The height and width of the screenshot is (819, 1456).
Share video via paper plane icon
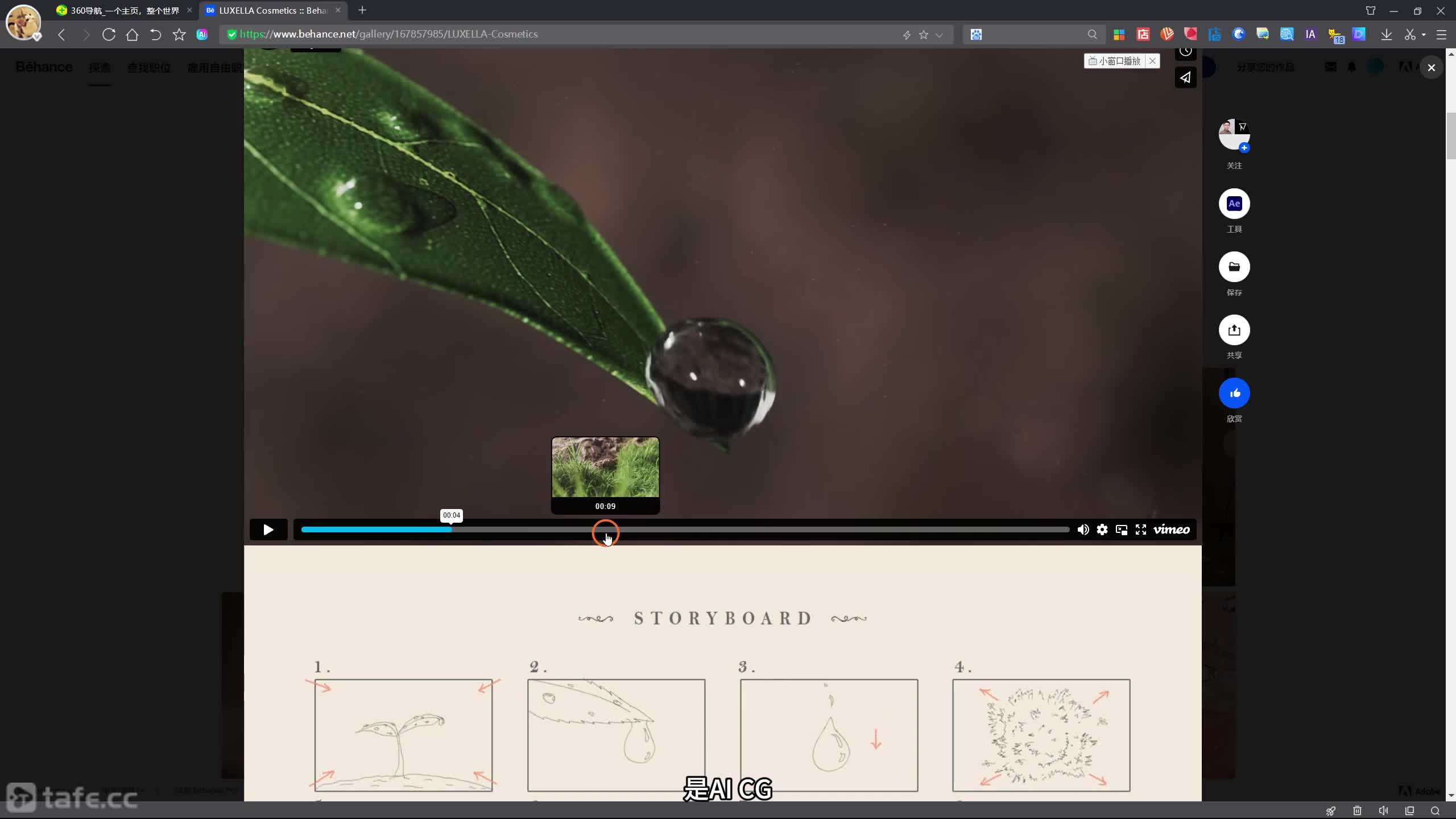coord(1185,77)
